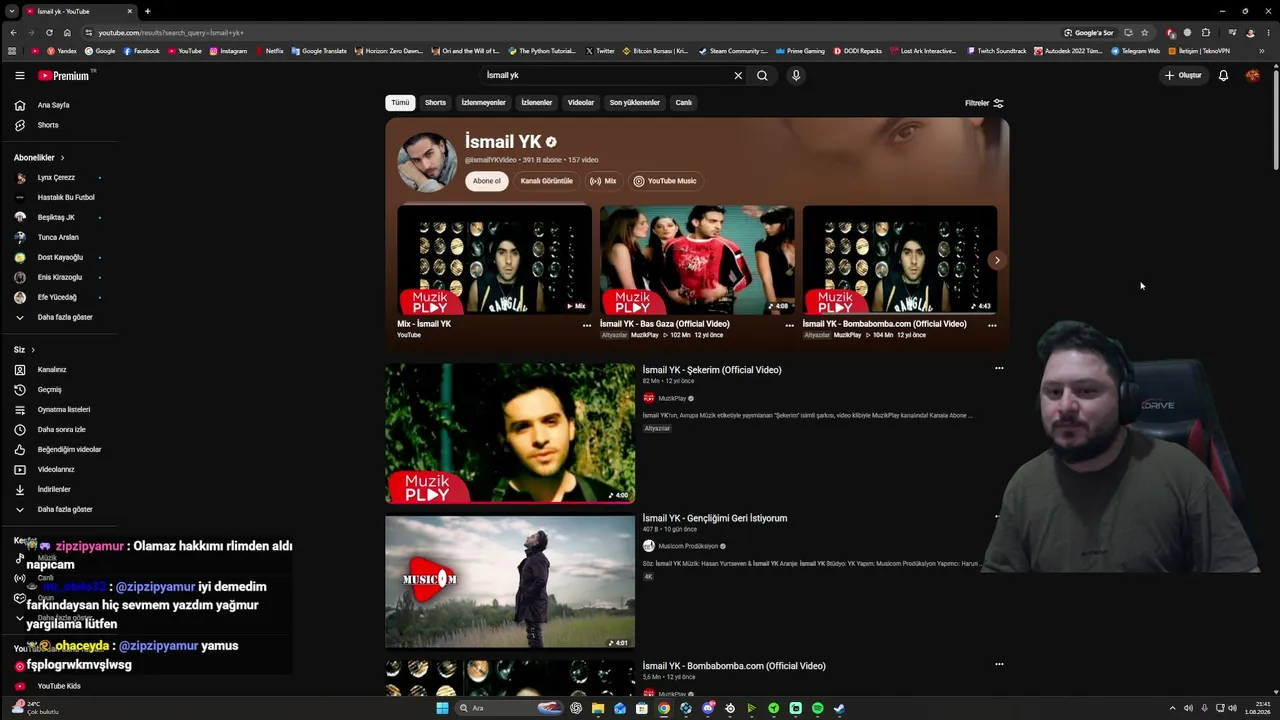
Task: Reload the page in Chrome
Action: coord(49,32)
